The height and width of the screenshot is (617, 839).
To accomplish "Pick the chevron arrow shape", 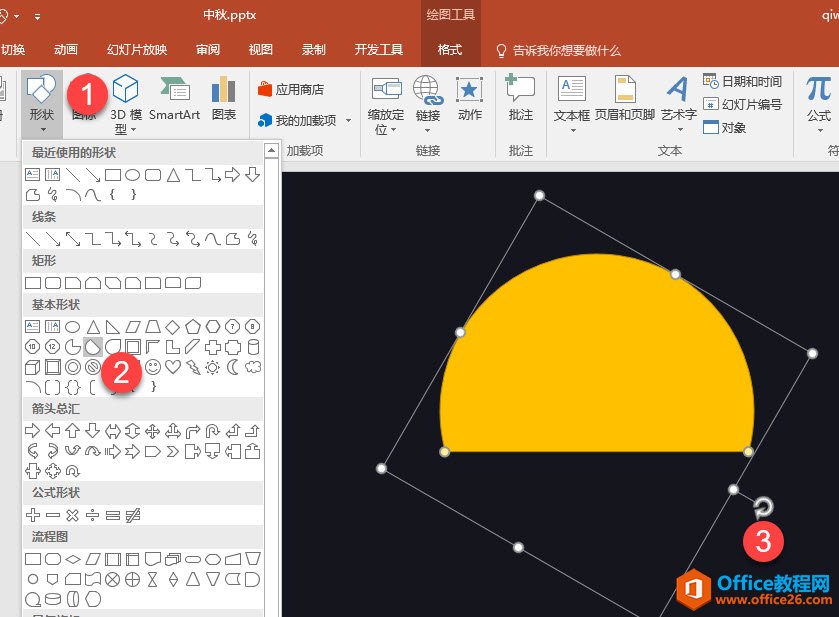I will pos(172,452).
